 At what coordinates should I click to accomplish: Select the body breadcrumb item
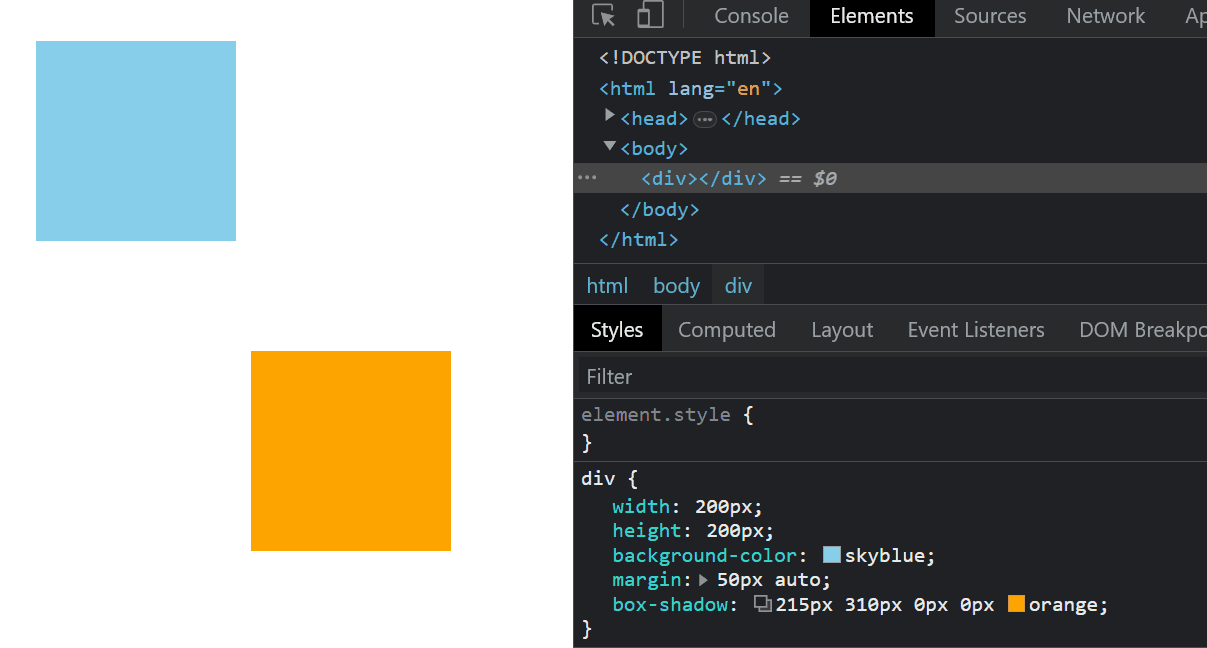pos(676,285)
